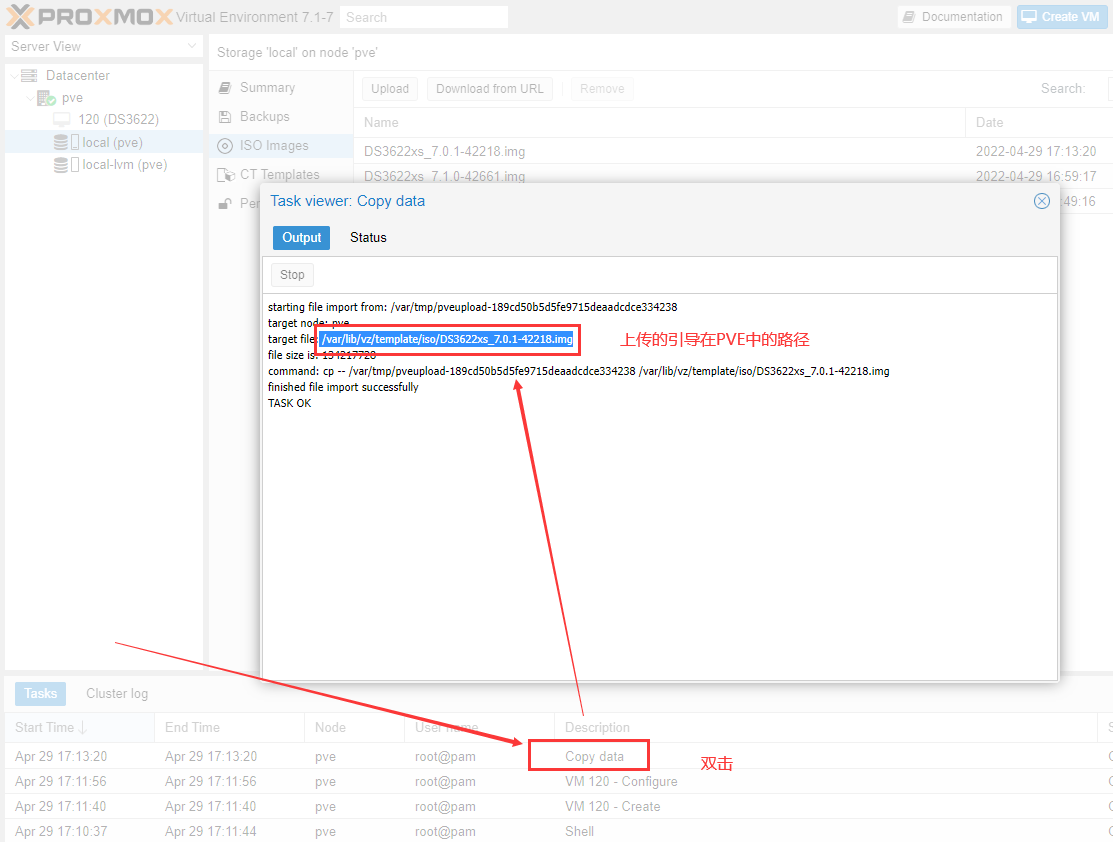Click the End Time column header
Viewport: 1113px width, 842px height.
tap(229, 728)
